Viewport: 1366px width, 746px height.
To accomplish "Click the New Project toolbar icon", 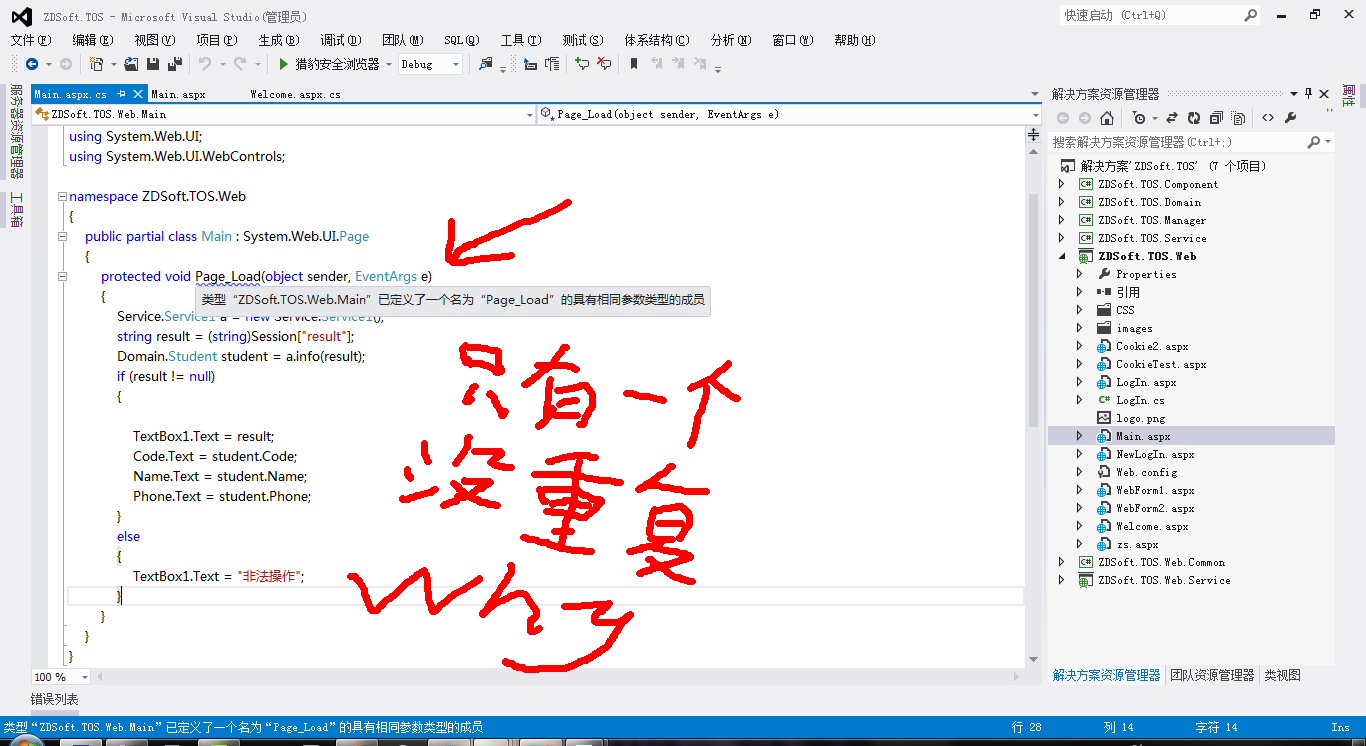I will pyautogui.click(x=97, y=64).
